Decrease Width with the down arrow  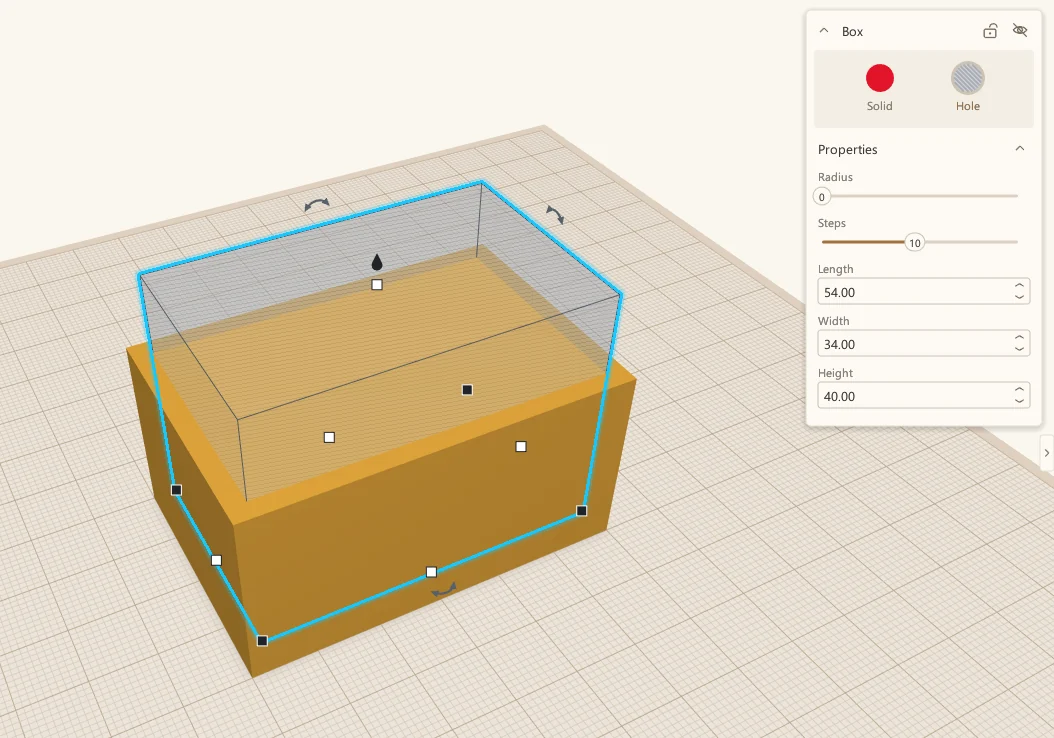[x=1019, y=349]
